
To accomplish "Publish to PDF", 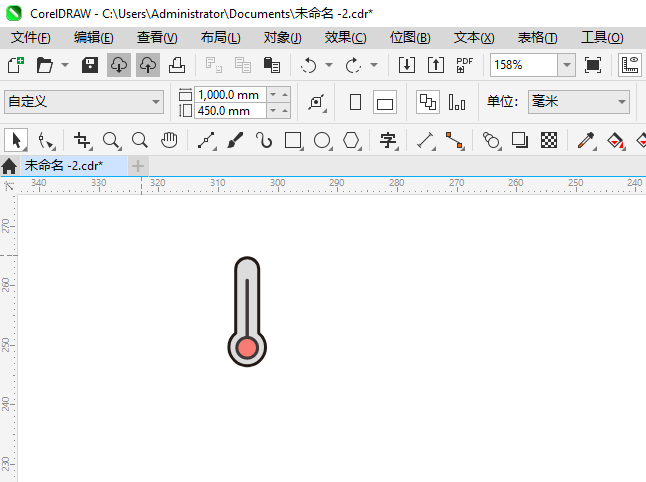I will pos(465,65).
